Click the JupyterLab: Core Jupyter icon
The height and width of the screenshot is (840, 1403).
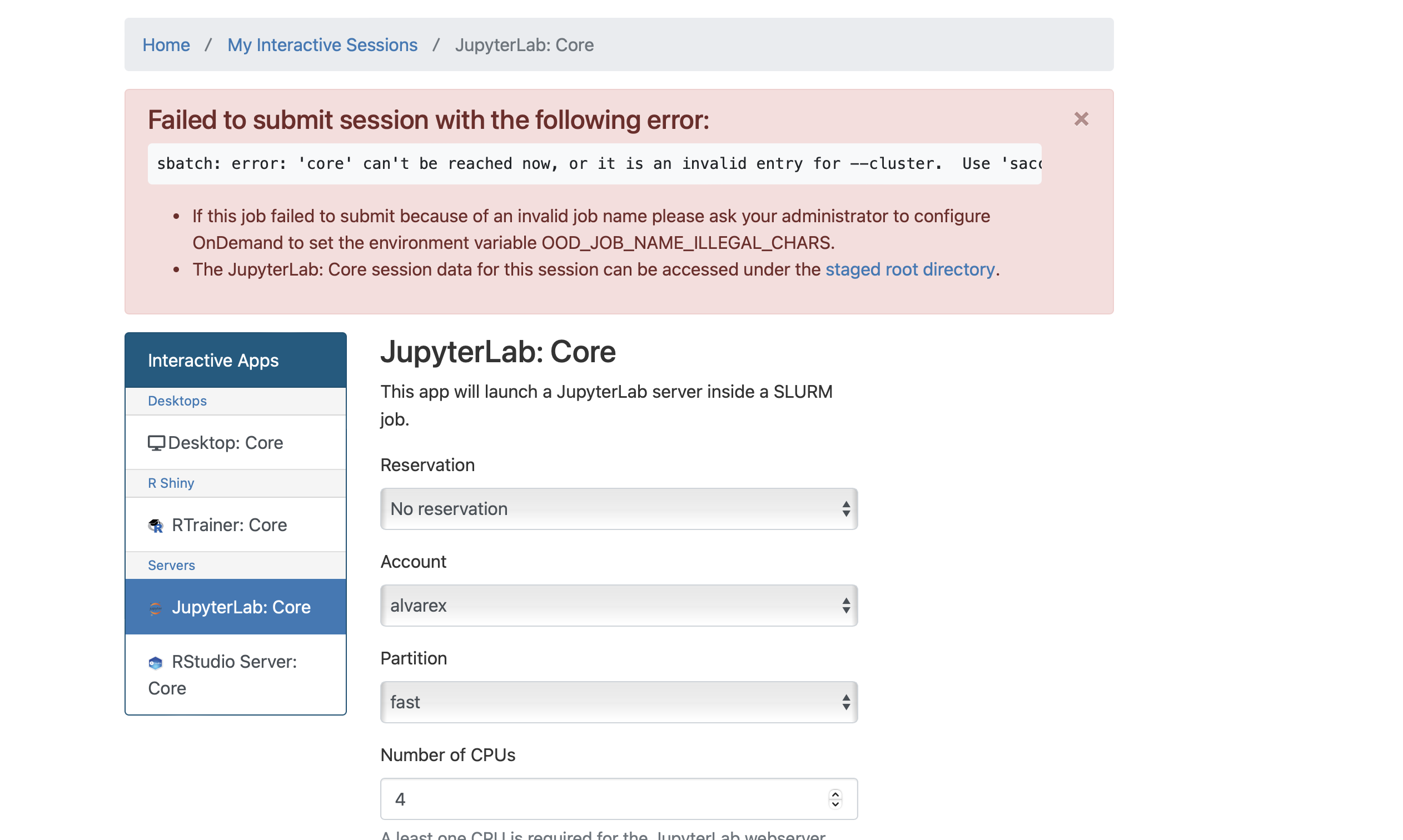point(156,608)
